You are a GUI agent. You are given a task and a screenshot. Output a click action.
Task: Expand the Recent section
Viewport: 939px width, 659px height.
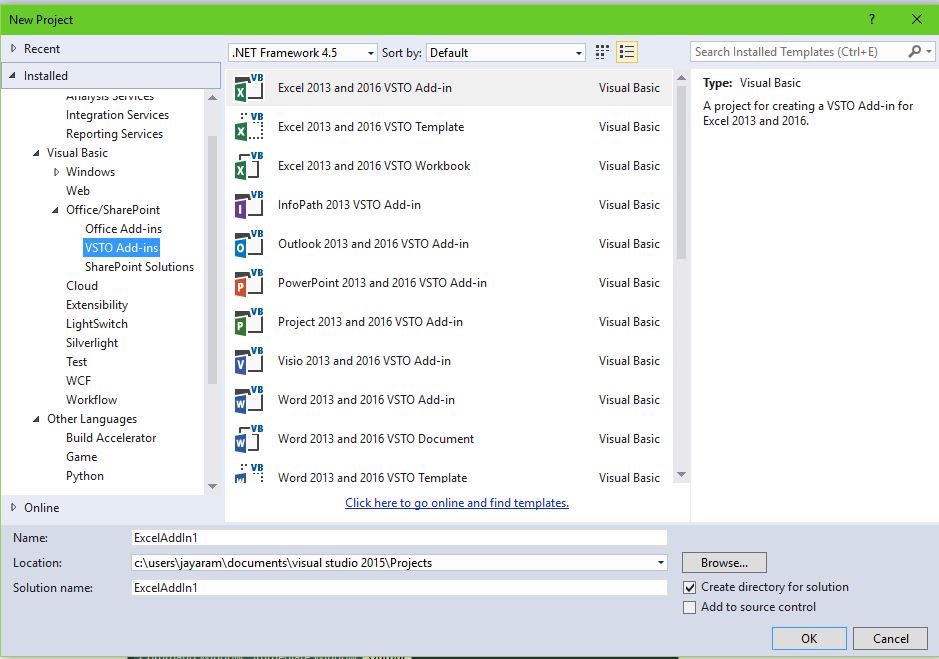click(13, 49)
